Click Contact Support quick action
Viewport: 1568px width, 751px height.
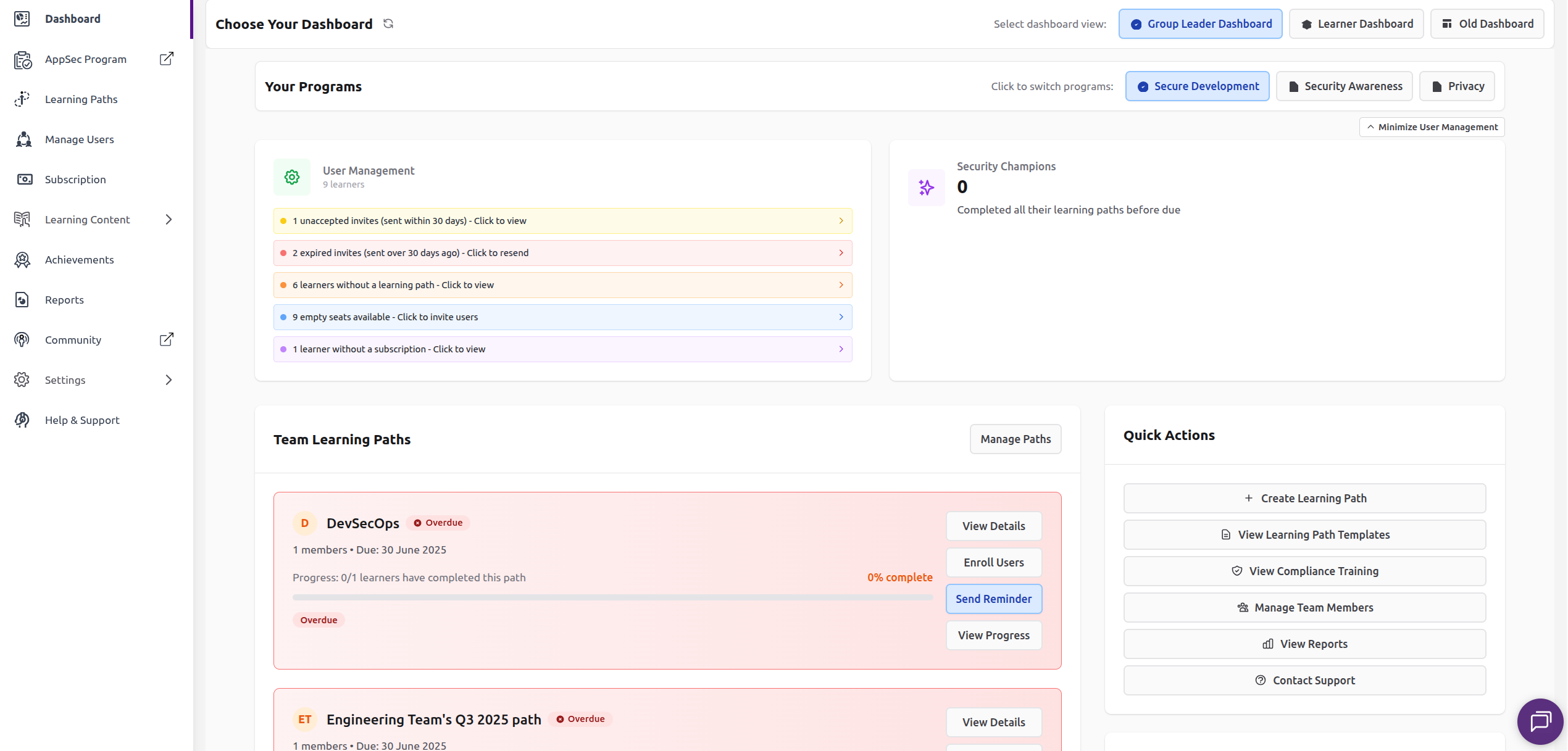[1304, 681]
